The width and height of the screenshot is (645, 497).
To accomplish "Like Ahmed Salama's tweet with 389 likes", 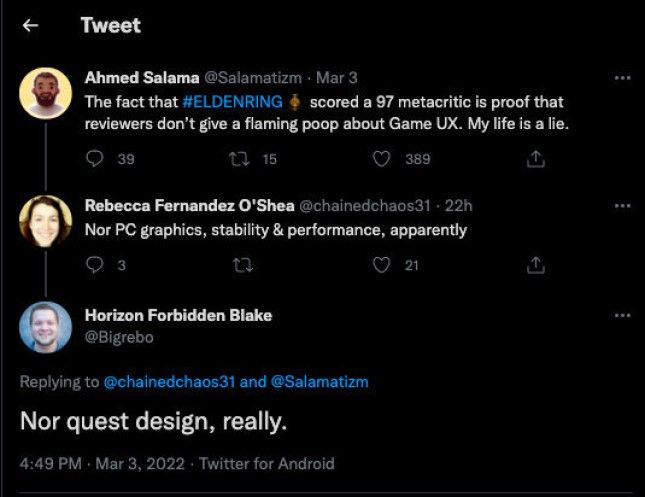I will [x=381, y=158].
